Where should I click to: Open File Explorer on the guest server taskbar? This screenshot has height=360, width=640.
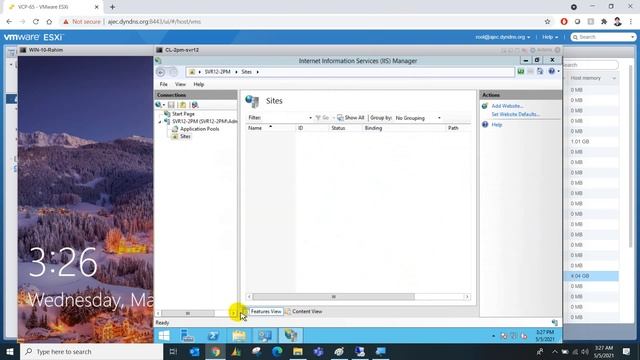[239, 336]
